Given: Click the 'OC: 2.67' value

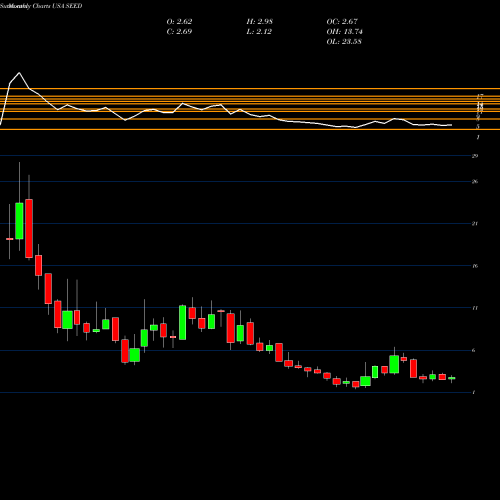Looking at the screenshot, I should pos(342,21).
